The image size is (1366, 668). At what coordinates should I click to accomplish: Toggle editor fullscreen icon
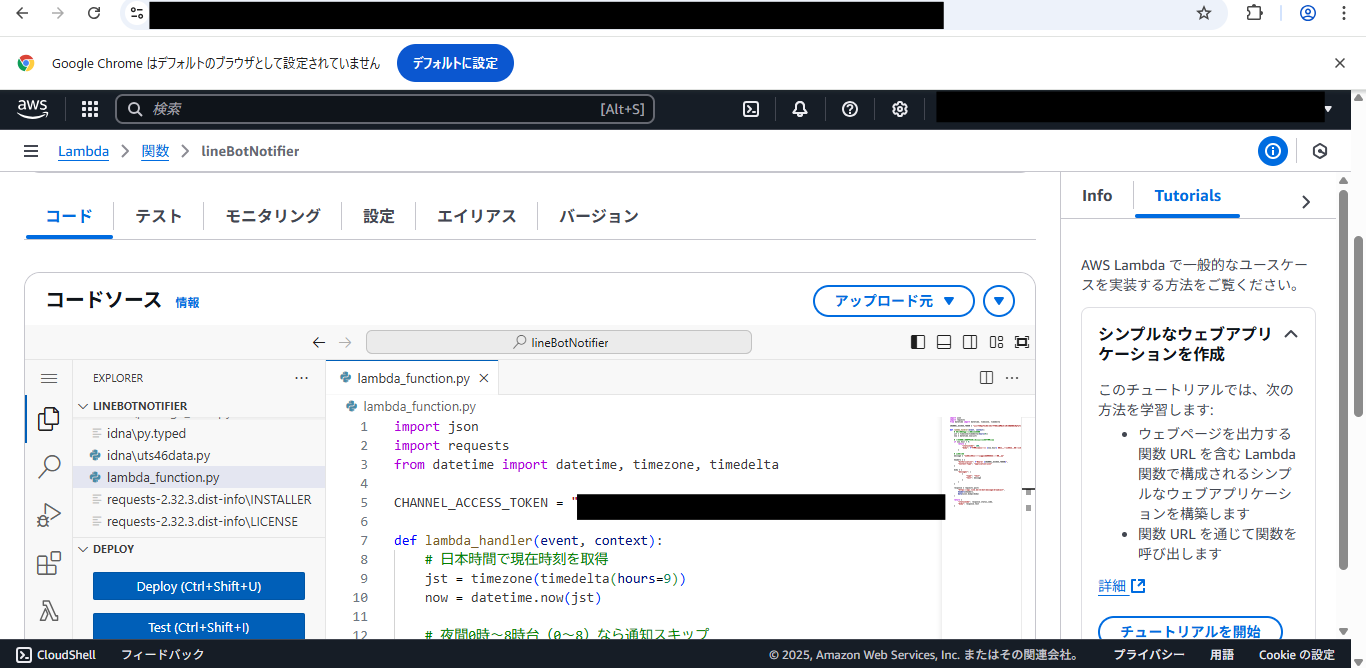[1022, 342]
